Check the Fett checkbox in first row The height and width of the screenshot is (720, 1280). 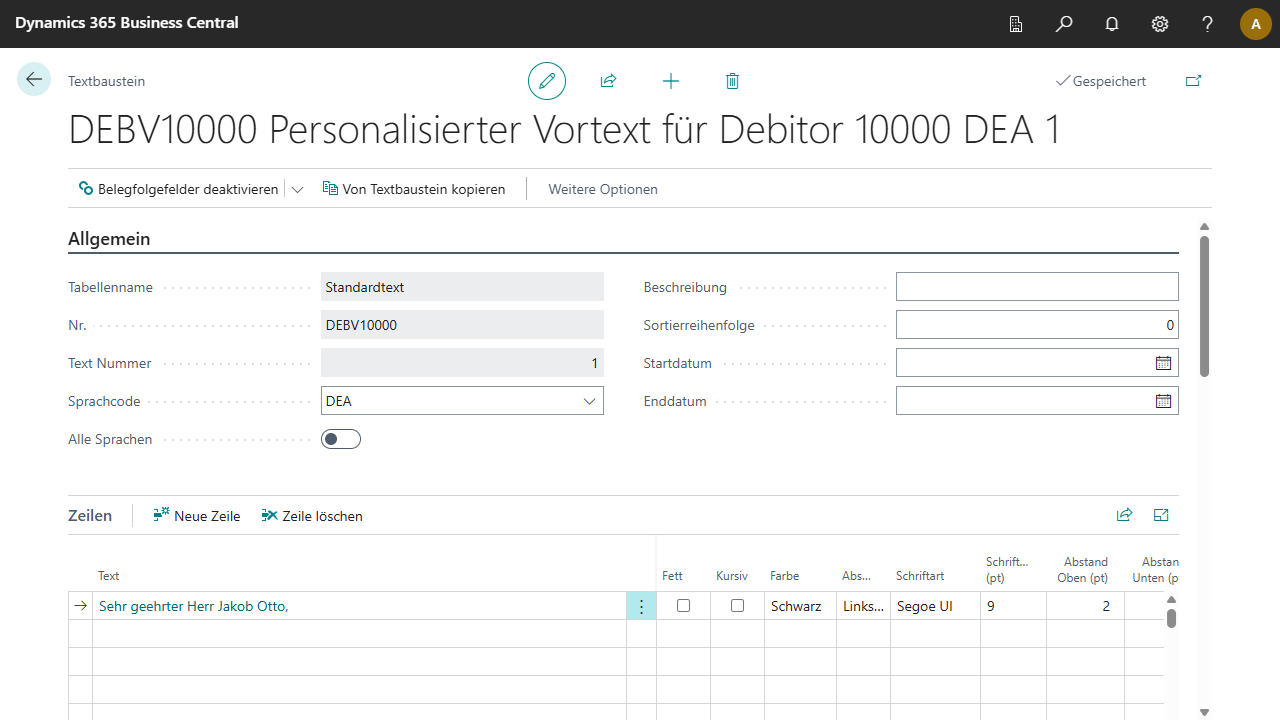tap(684, 606)
